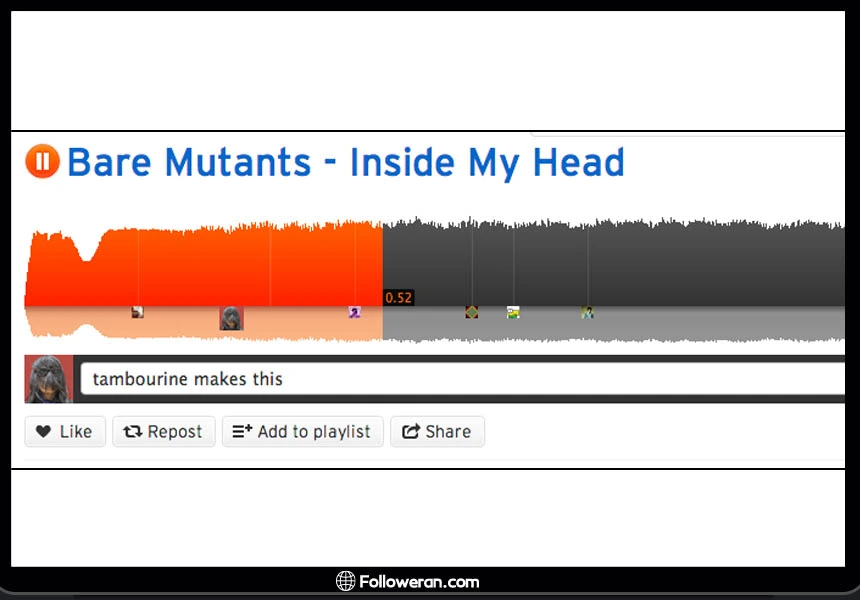Pause the Bare Mutants track

coord(43,162)
